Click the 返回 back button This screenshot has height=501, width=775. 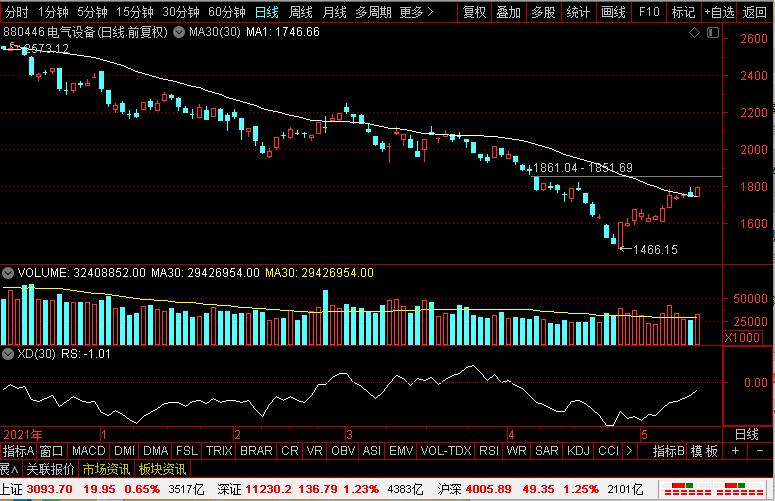pos(755,12)
